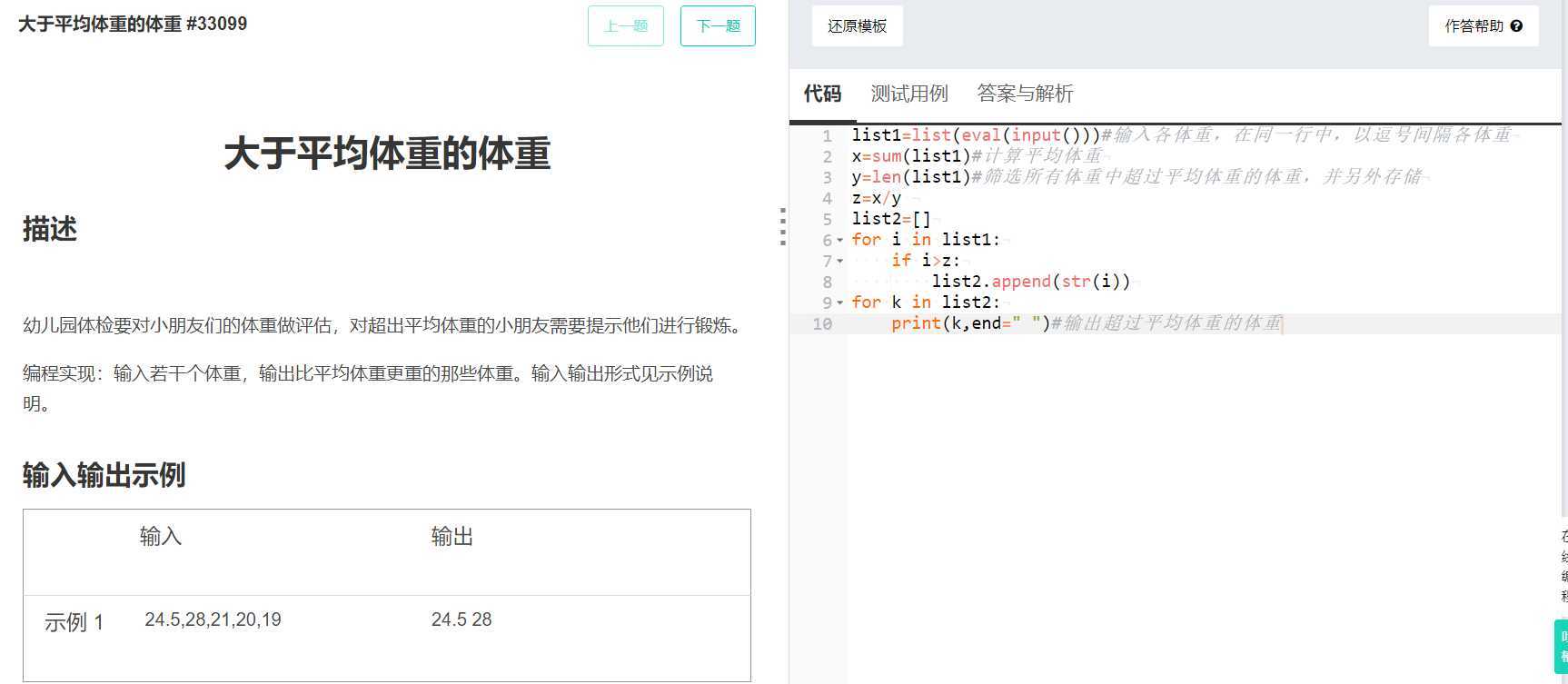
Task: Click the question mark icon in 作答帮助
Action: pos(1516,26)
